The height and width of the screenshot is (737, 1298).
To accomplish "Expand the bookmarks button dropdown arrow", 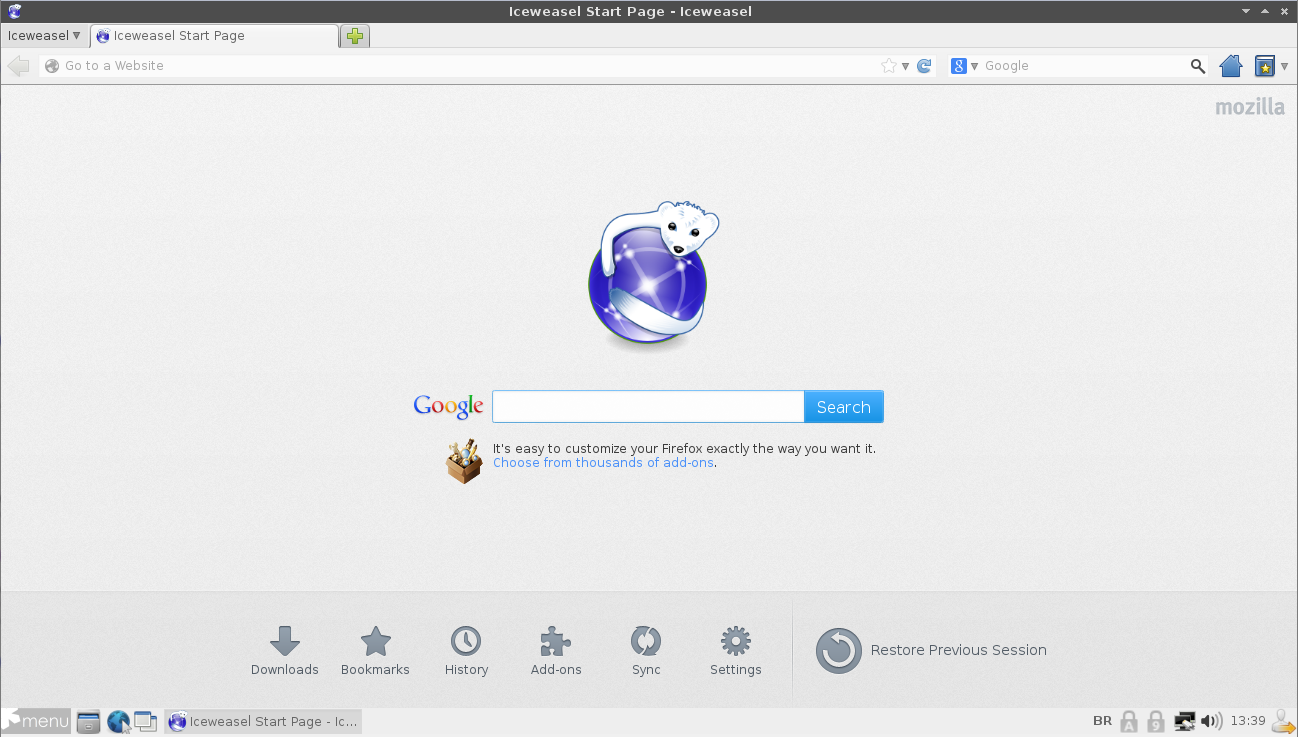I will coord(1284,66).
